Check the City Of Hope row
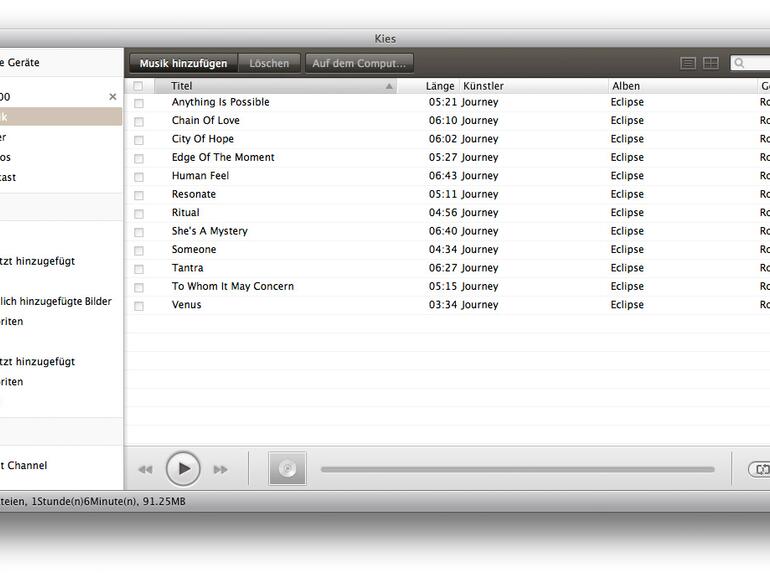The width and height of the screenshot is (770, 578). [139, 140]
